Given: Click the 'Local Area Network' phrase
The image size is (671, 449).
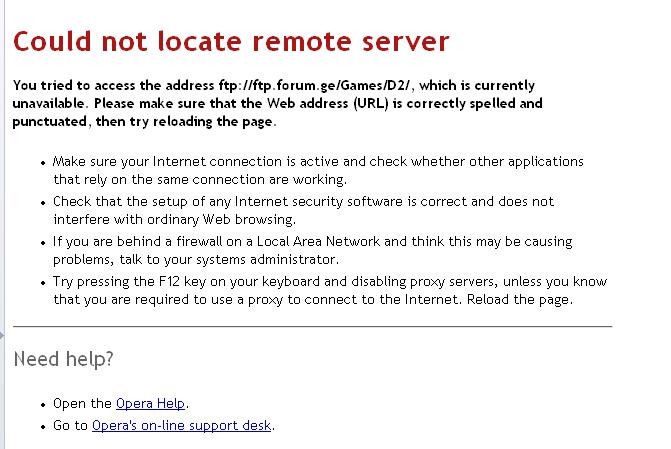Looking at the screenshot, I should (x=318, y=241).
